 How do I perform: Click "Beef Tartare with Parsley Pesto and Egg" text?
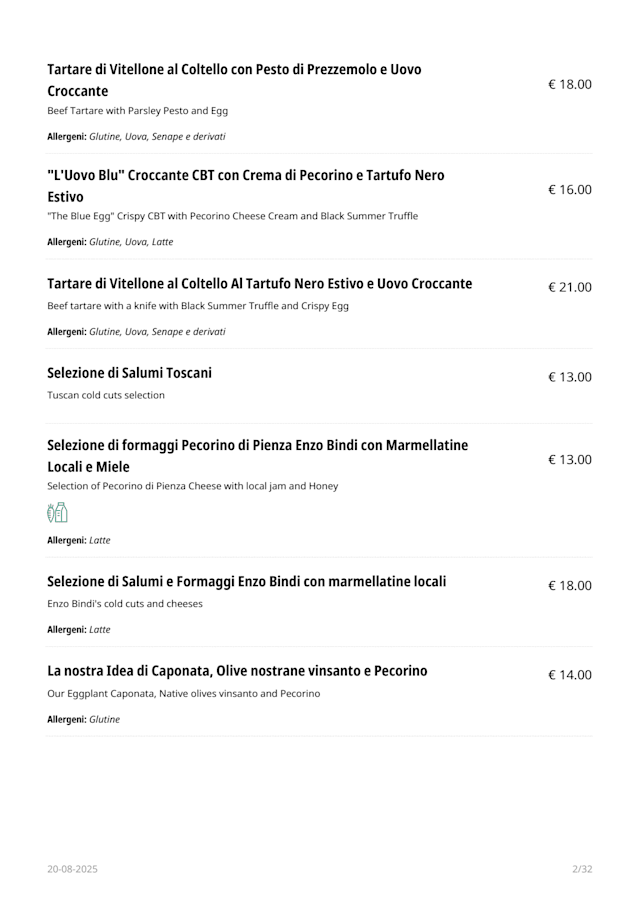(137, 111)
